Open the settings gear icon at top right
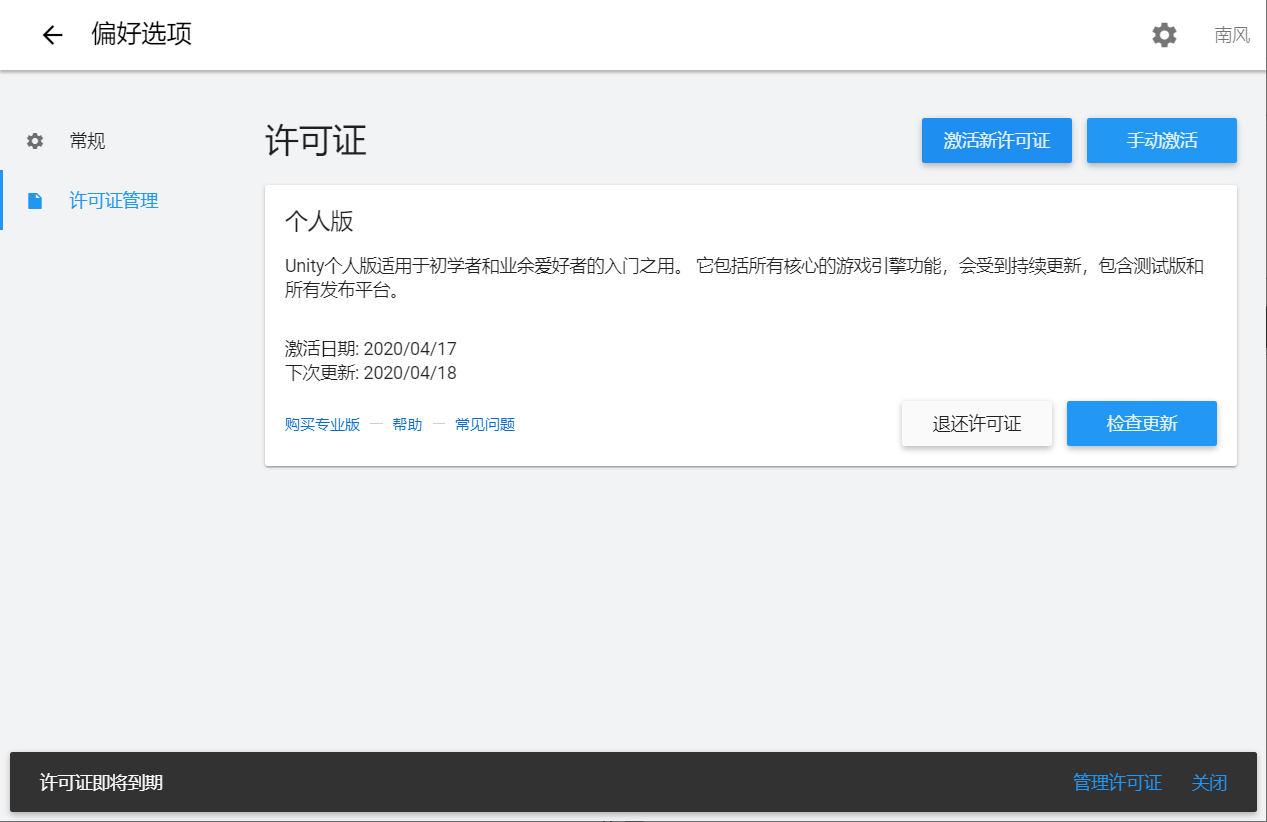Viewport: 1267px width, 822px height. point(1163,34)
